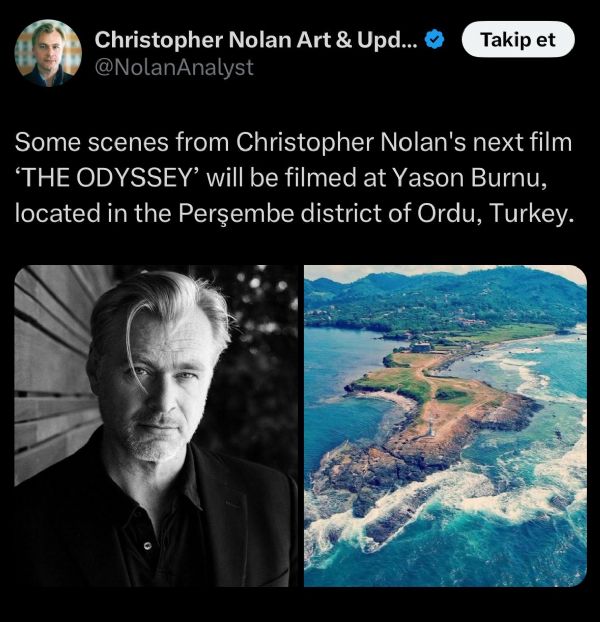Open the Christopher Nolan Art & Upd... name
The image size is (600, 622).
[x=256, y=40]
